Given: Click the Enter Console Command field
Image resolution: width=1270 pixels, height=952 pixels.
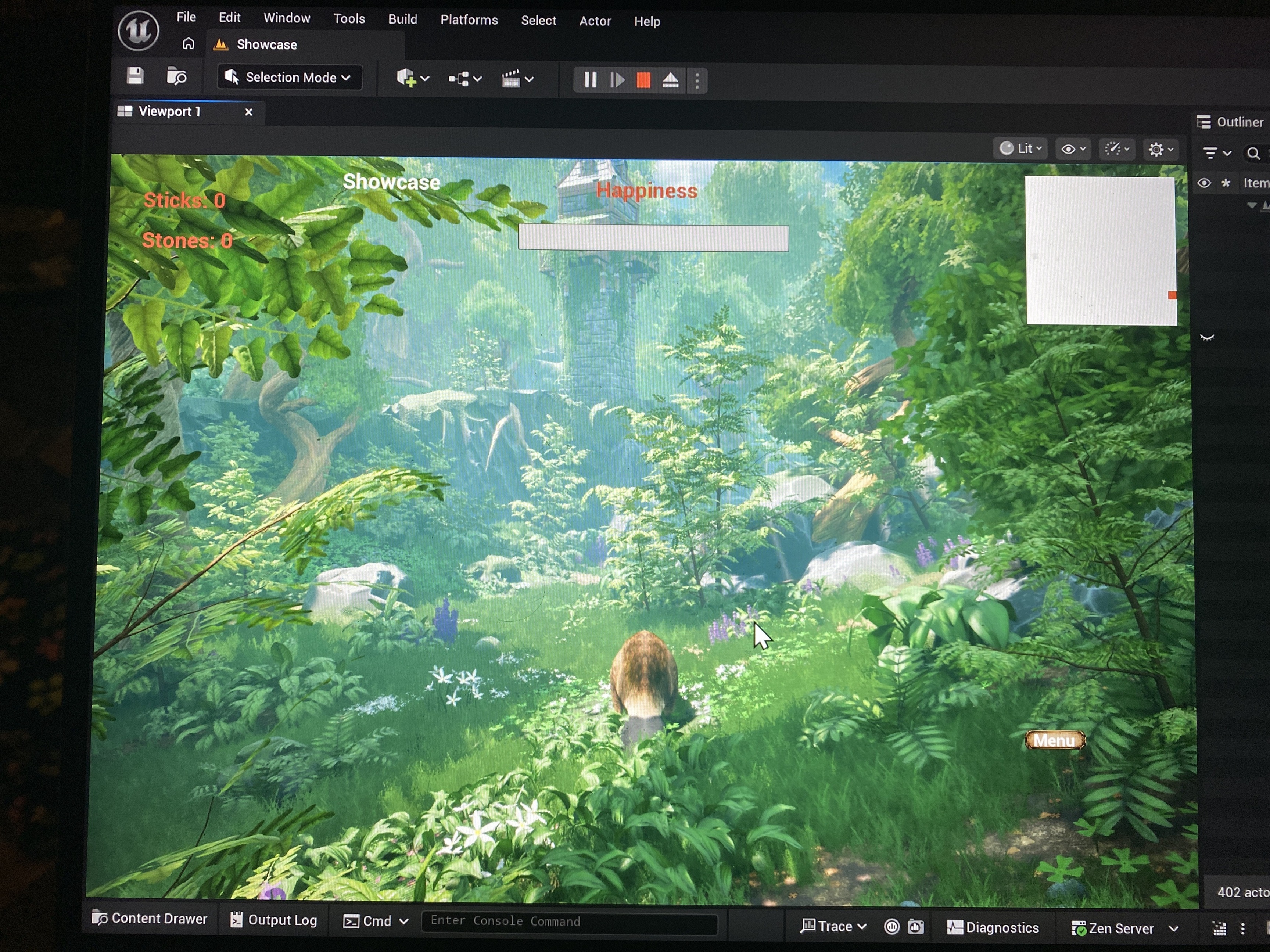Looking at the screenshot, I should [568, 921].
